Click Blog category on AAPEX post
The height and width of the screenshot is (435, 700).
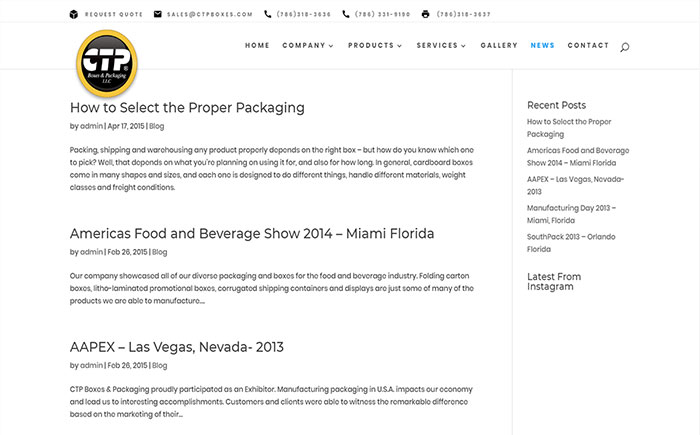[159, 366]
